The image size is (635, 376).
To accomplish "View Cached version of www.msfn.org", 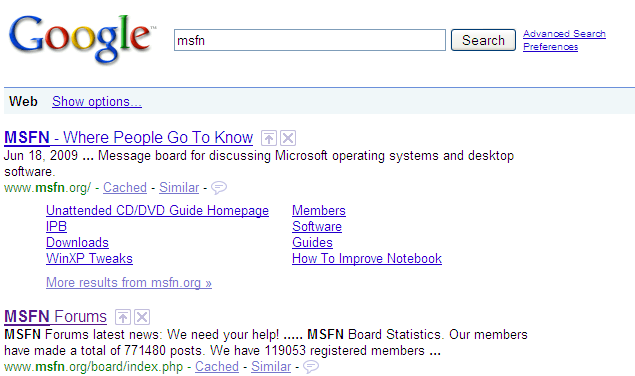I will pyautogui.click(x=125, y=188).
